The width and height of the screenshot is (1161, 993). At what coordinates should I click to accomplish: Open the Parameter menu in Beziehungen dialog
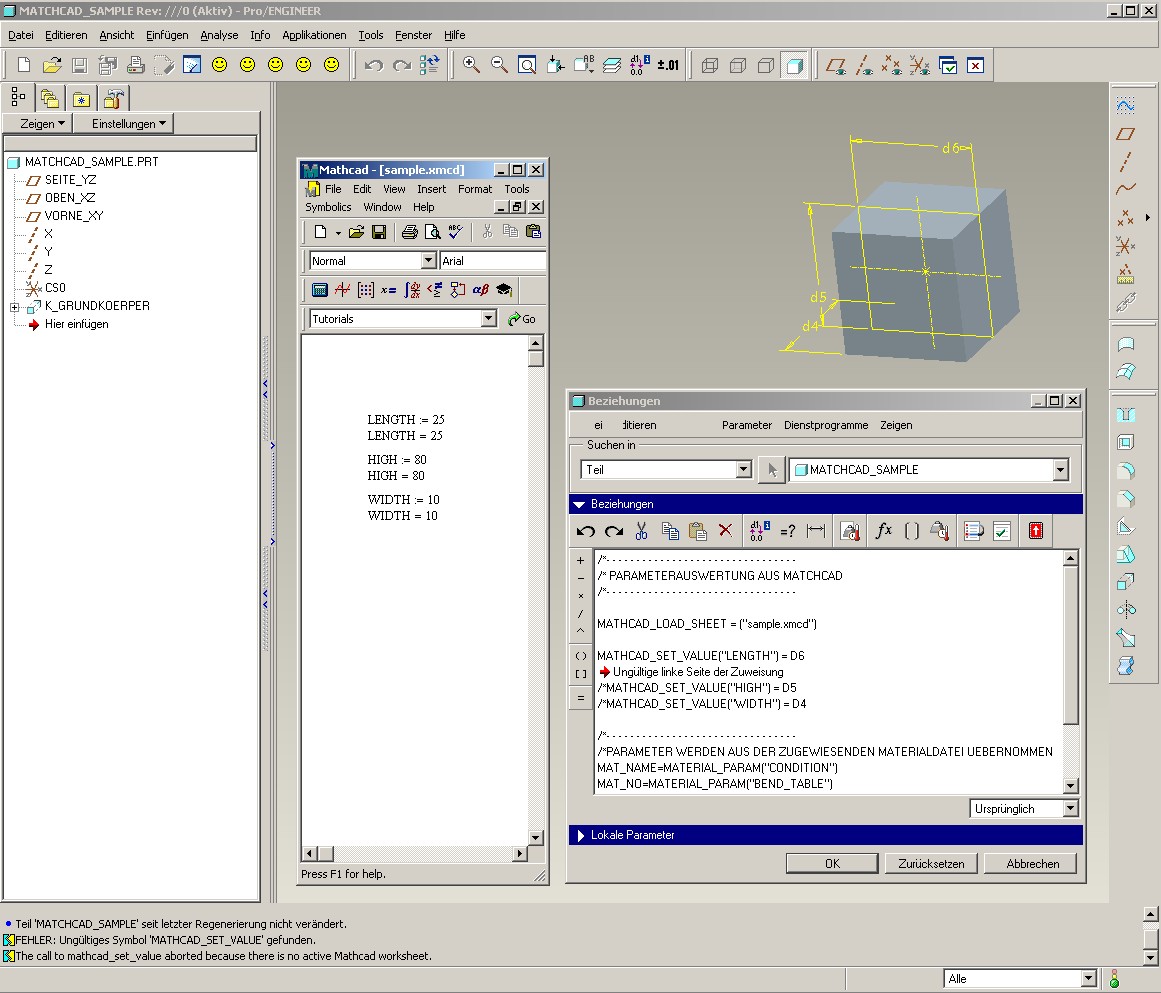[746, 425]
